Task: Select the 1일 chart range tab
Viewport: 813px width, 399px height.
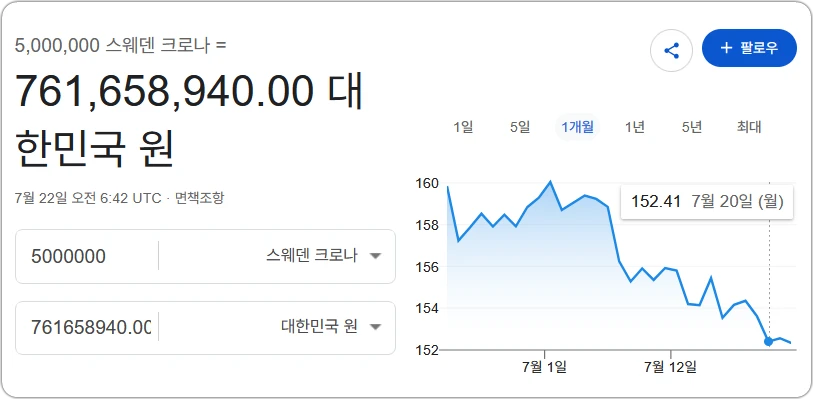Action: coord(463,126)
